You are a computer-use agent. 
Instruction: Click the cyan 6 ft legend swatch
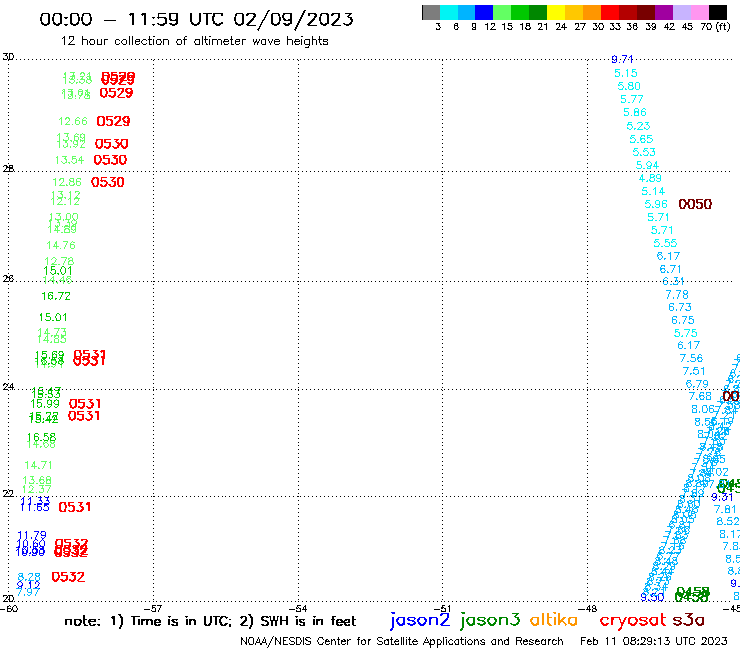click(x=449, y=12)
